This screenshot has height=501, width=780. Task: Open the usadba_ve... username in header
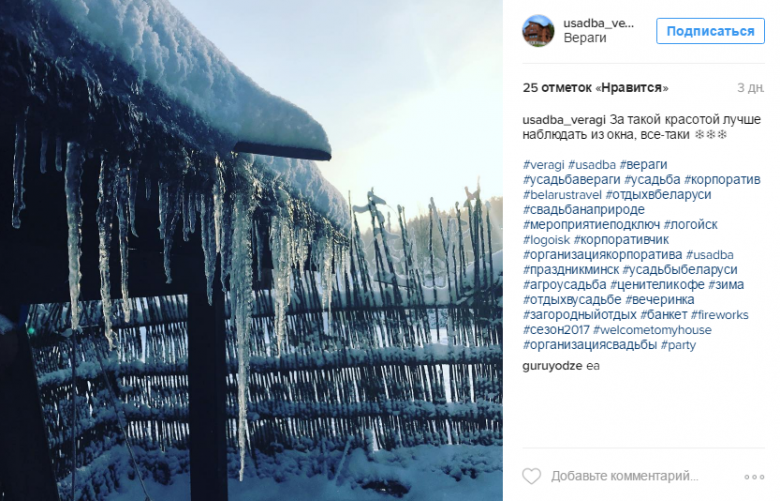click(598, 23)
